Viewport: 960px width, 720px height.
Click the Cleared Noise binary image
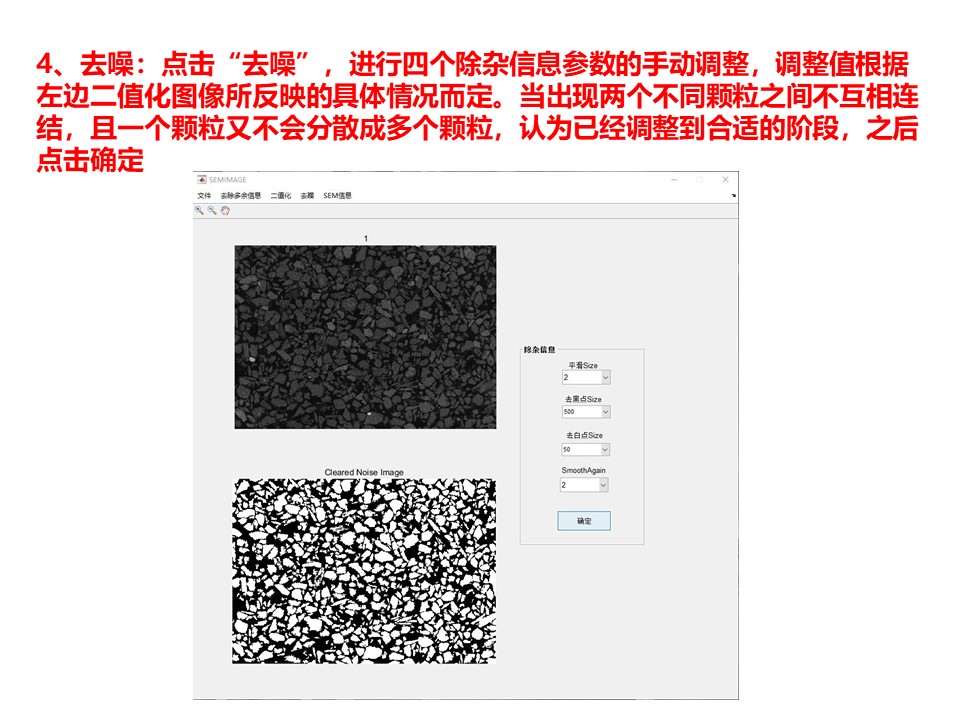364,571
